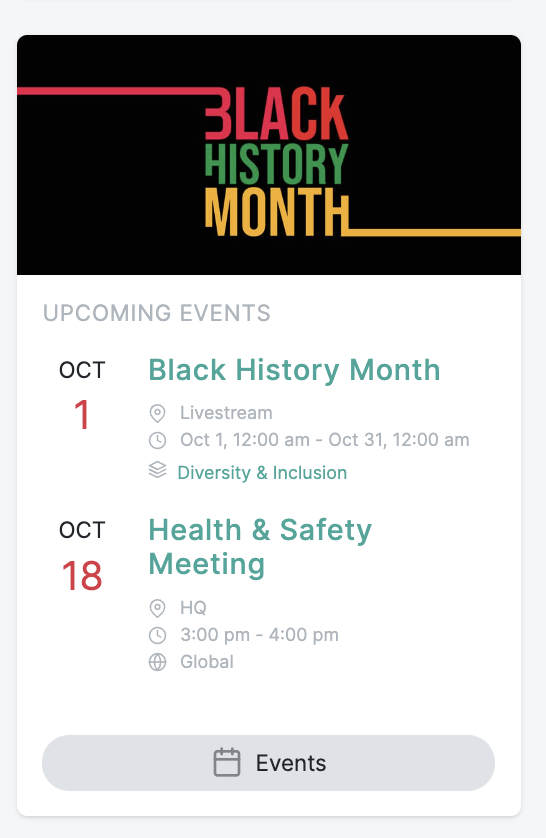Click the Oct 1 to Oct 31 date range
Image resolution: width=546 pixels, height=838 pixels.
pos(325,440)
